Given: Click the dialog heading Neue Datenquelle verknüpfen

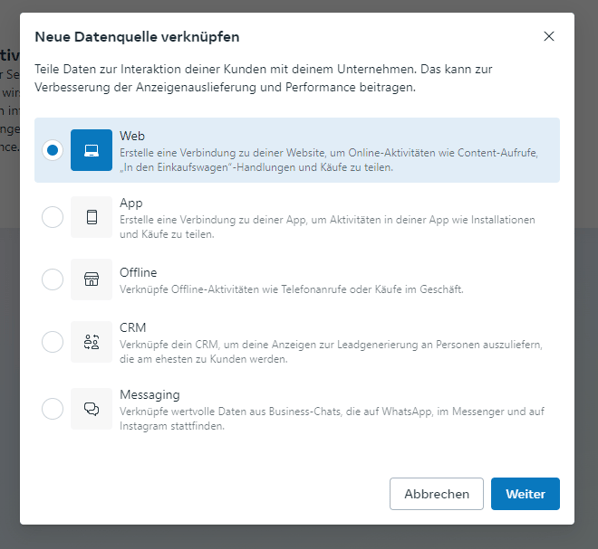Looking at the screenshot, I should pos(137,37).
